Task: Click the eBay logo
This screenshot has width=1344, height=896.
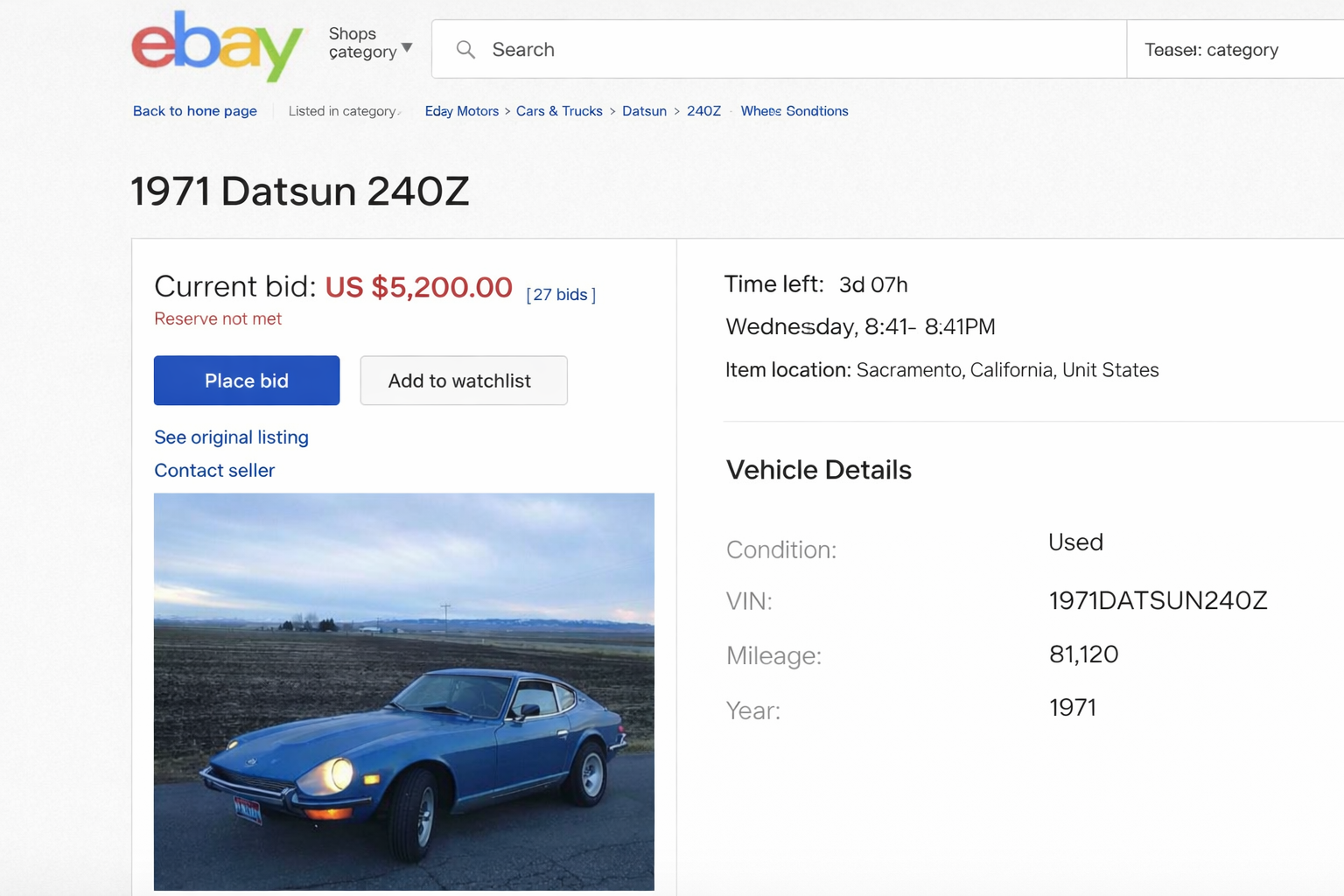Action: coord(217,46)
